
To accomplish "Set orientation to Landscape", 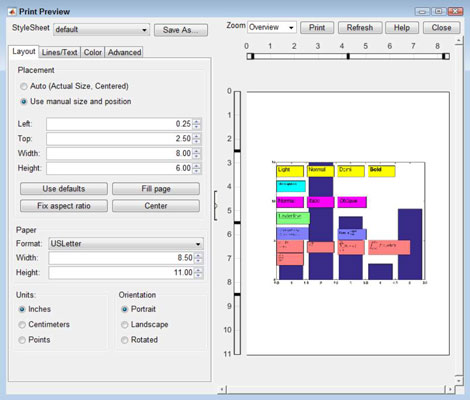I will point(145,325).
